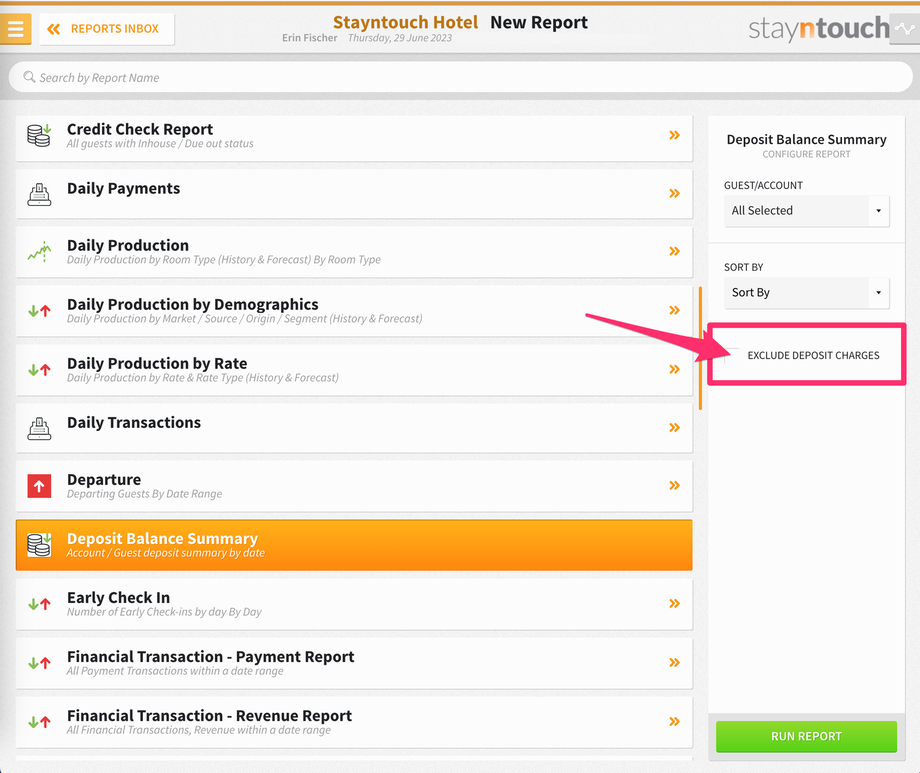Click the cash register icon of Daily Payments

(39, 194)
